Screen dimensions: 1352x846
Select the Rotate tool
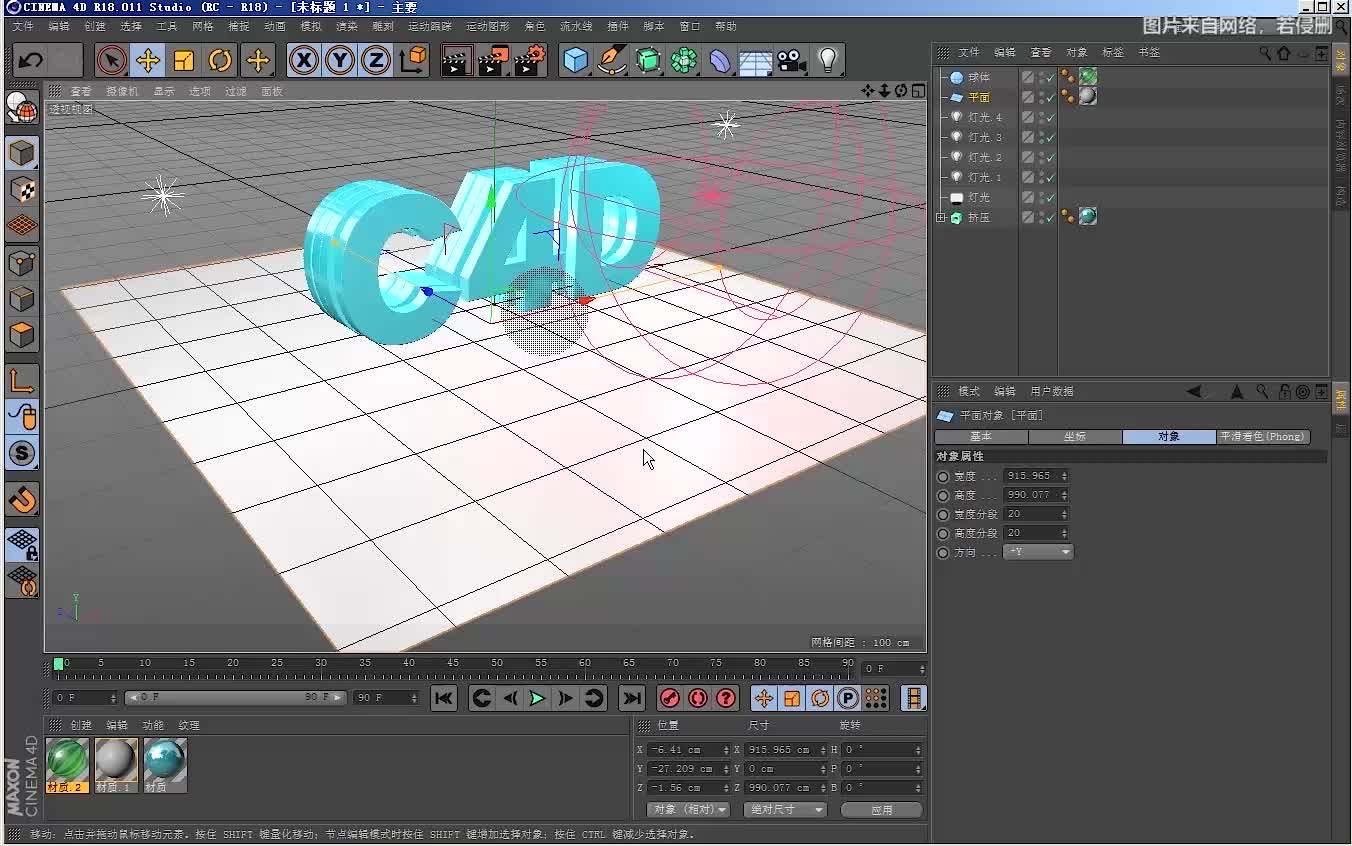(x=220, y=61)
